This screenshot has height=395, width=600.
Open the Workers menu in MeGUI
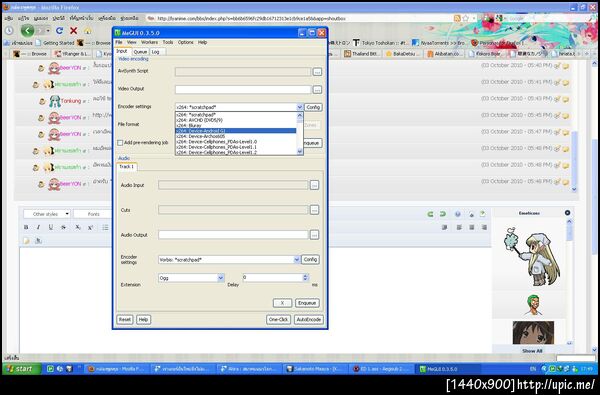[x=149, y=42]
